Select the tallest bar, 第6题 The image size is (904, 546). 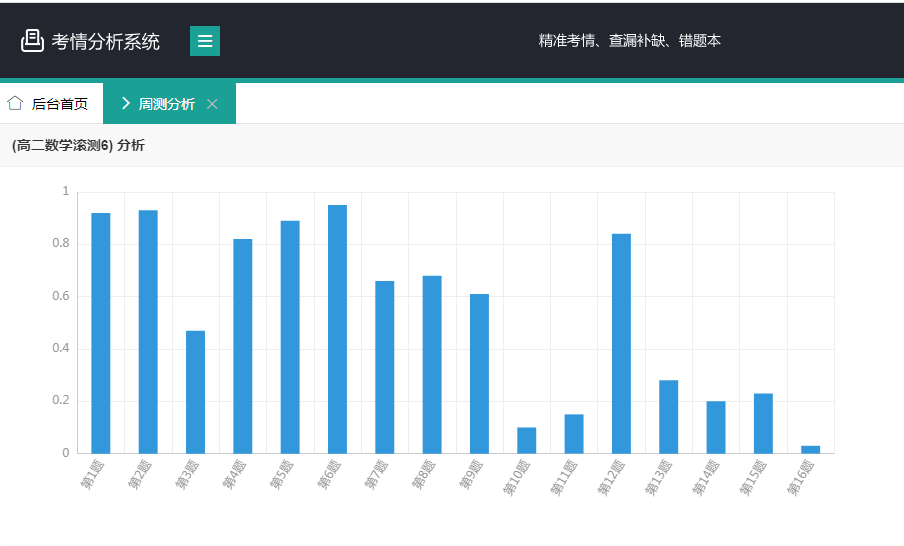click(x=337, y=329)
